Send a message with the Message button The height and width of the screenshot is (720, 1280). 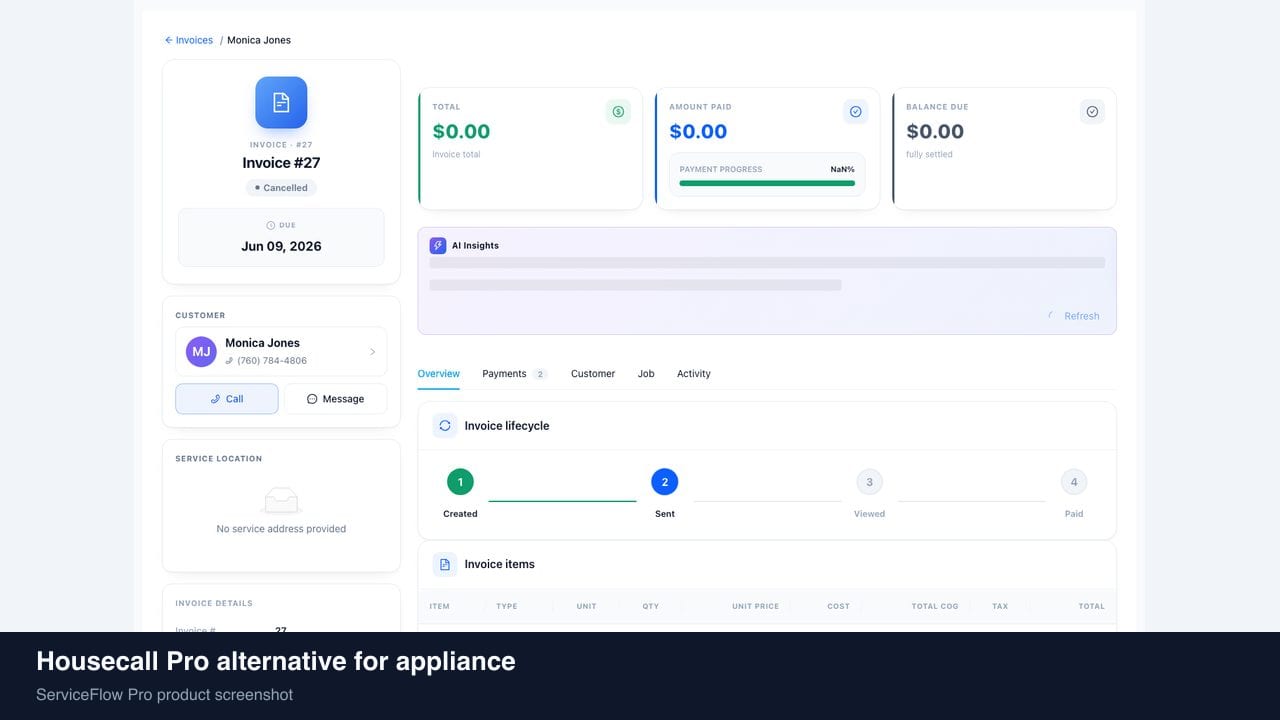[335, 399]
